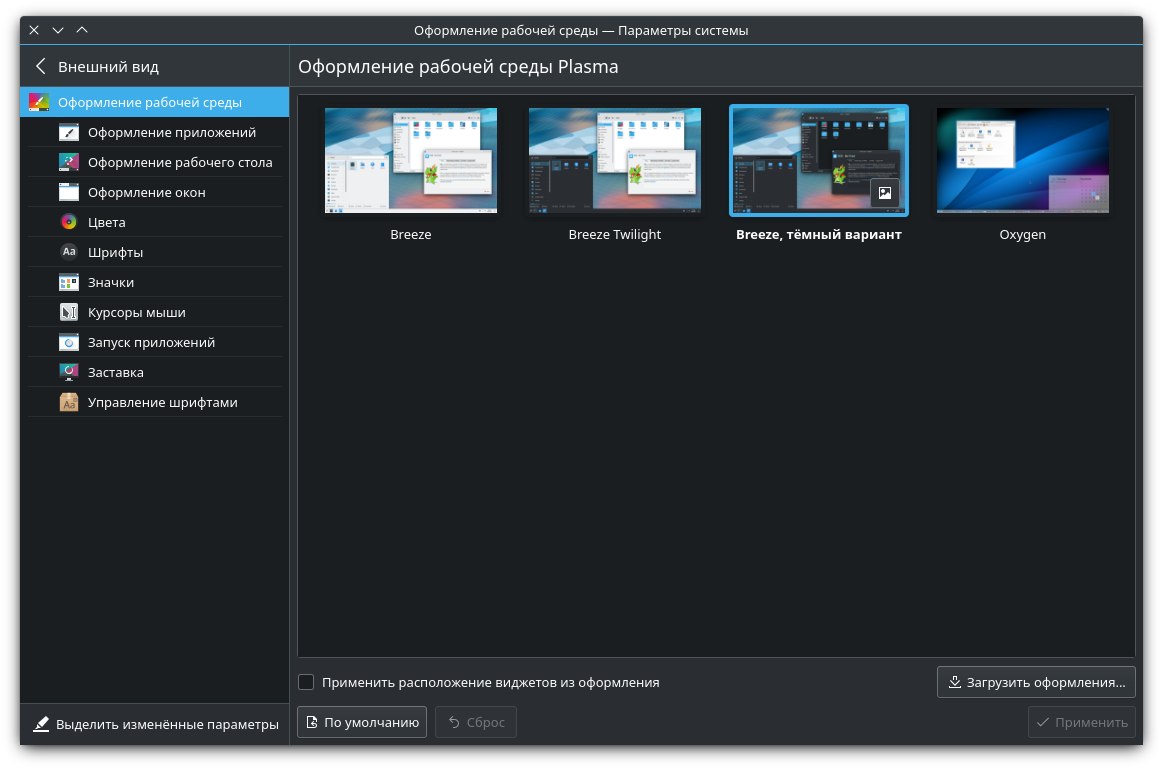Click the Запуск приложений icon

click(x=69, y=343)
